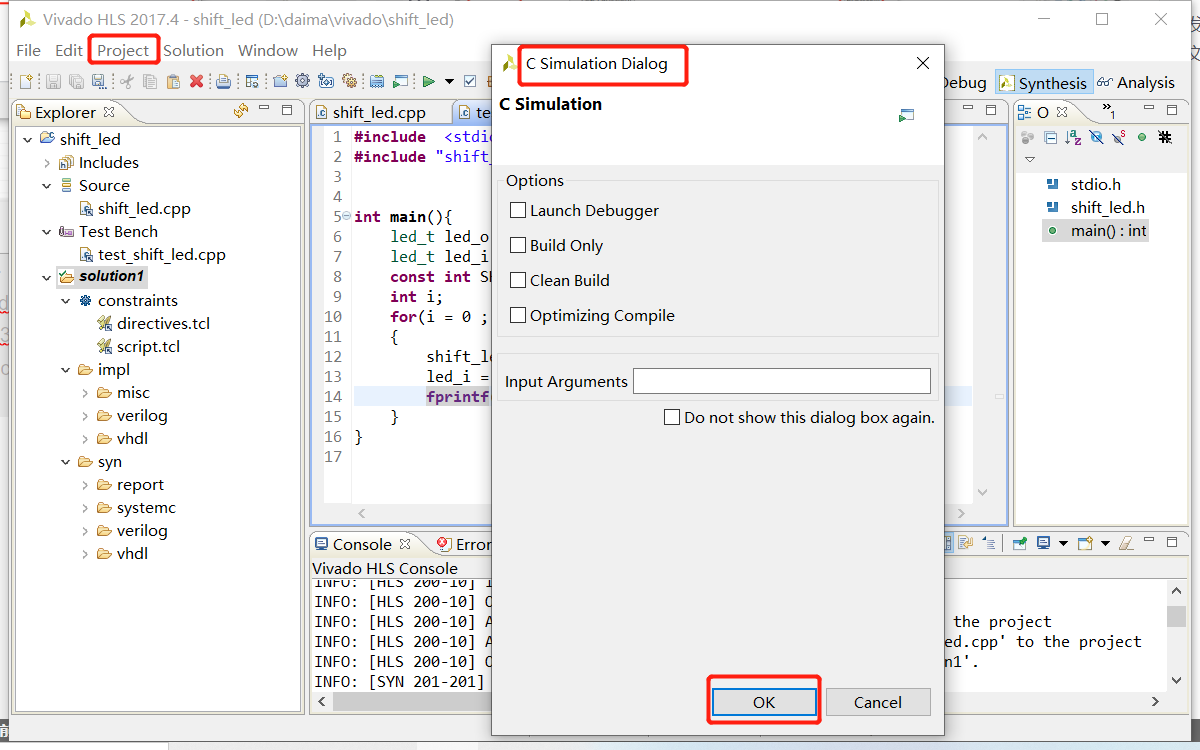Click the green dot filter icon in Outline
The image size is (1200, 750).
click(x=1142, y=137)
